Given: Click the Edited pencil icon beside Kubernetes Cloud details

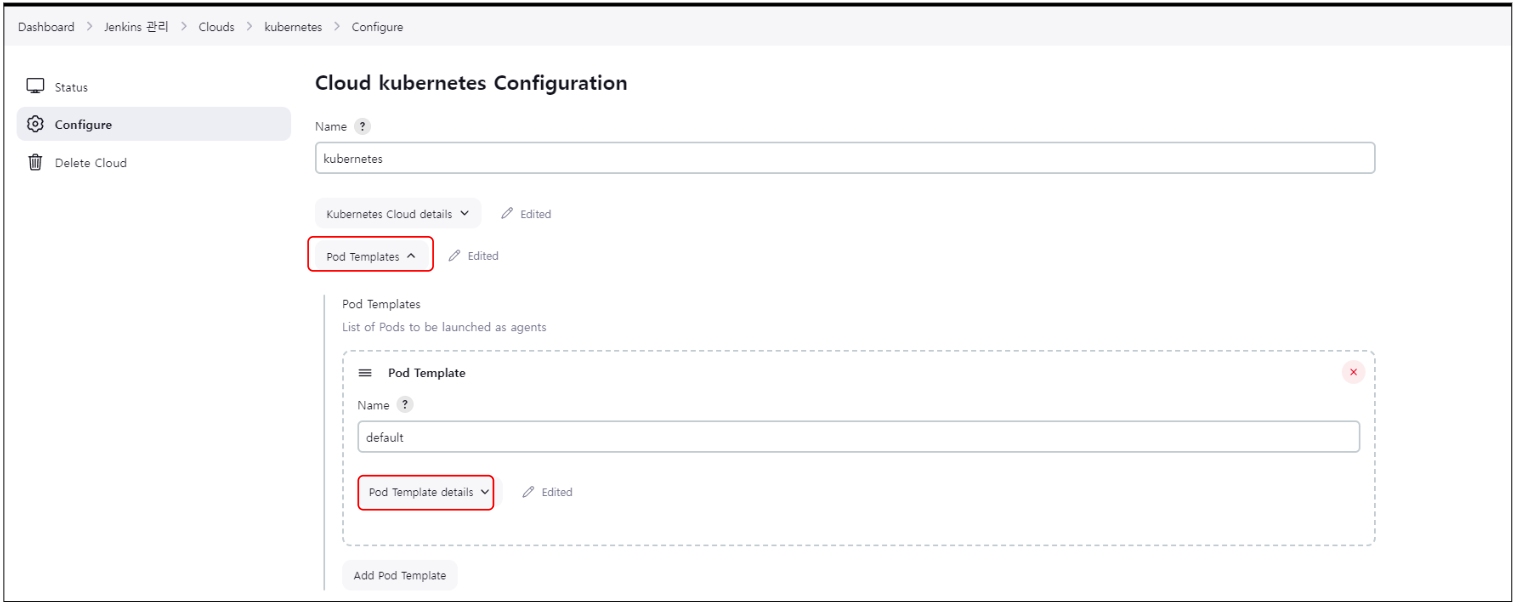Looking at the screenshot, I should pyautogui.click(x=507, y=213).
